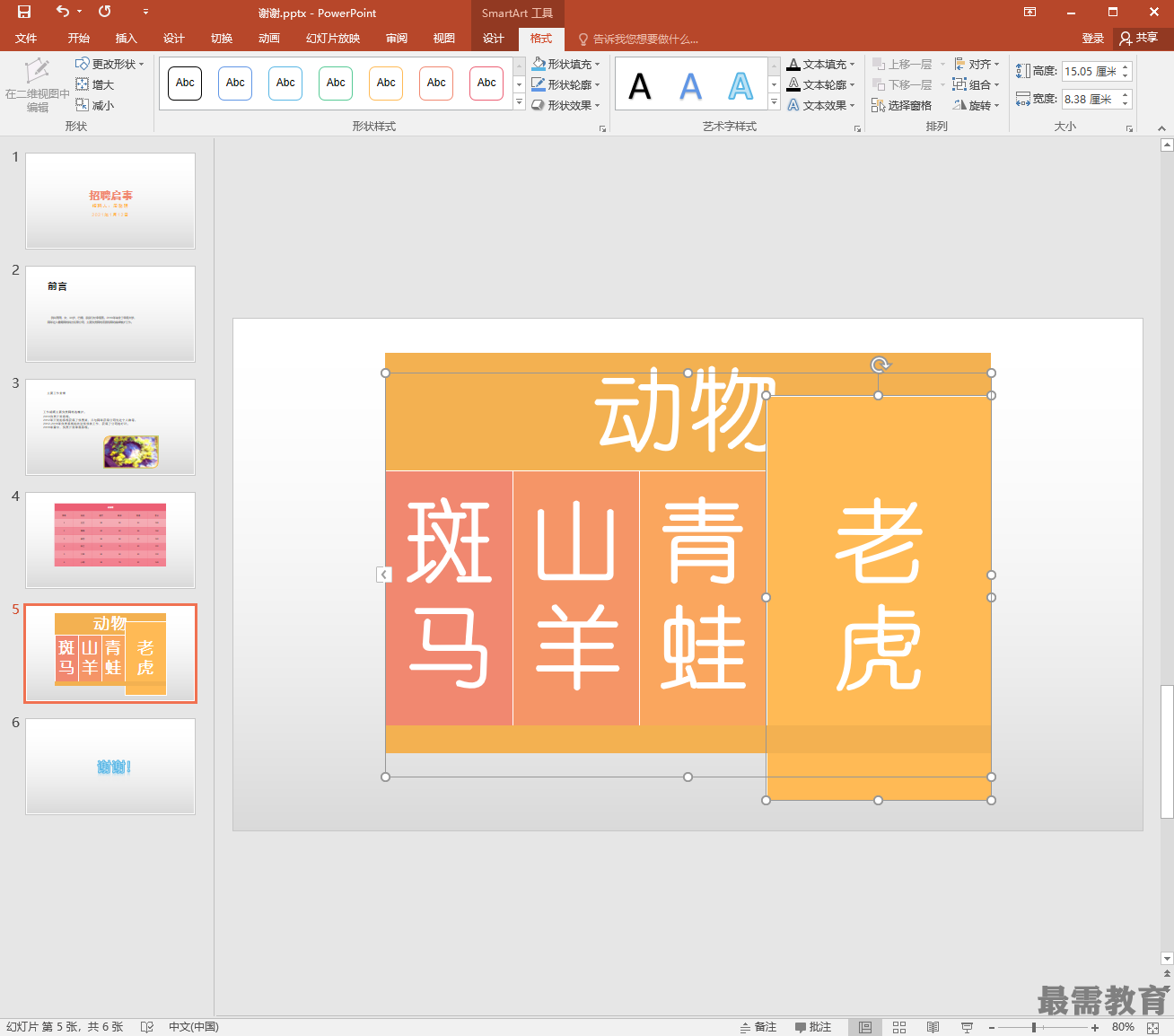Select the black-outline Abc shape style
The height and width of the screenshot is (1036, 1174).
185,83
